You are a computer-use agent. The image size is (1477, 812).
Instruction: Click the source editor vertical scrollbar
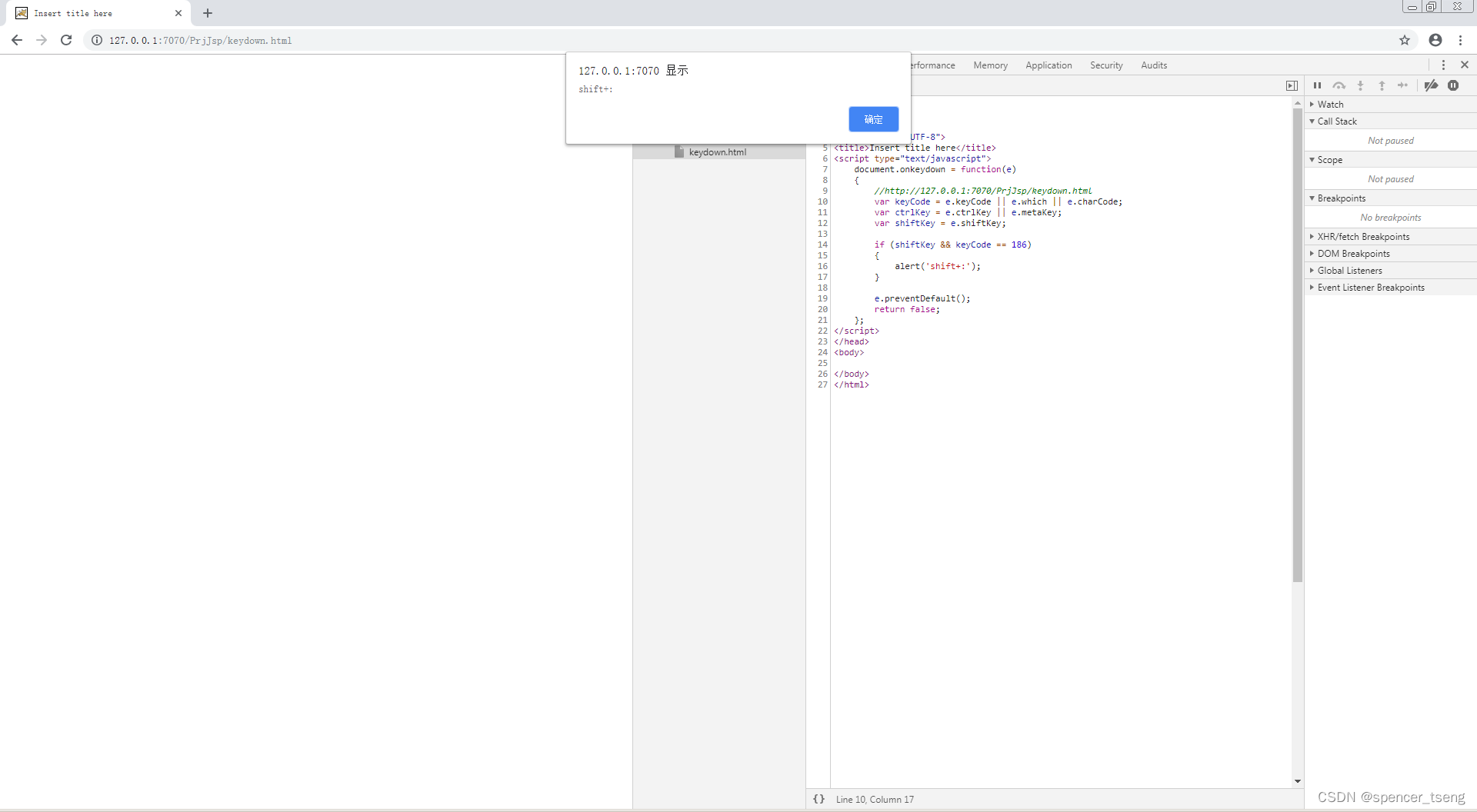[x=1298, y=346]
